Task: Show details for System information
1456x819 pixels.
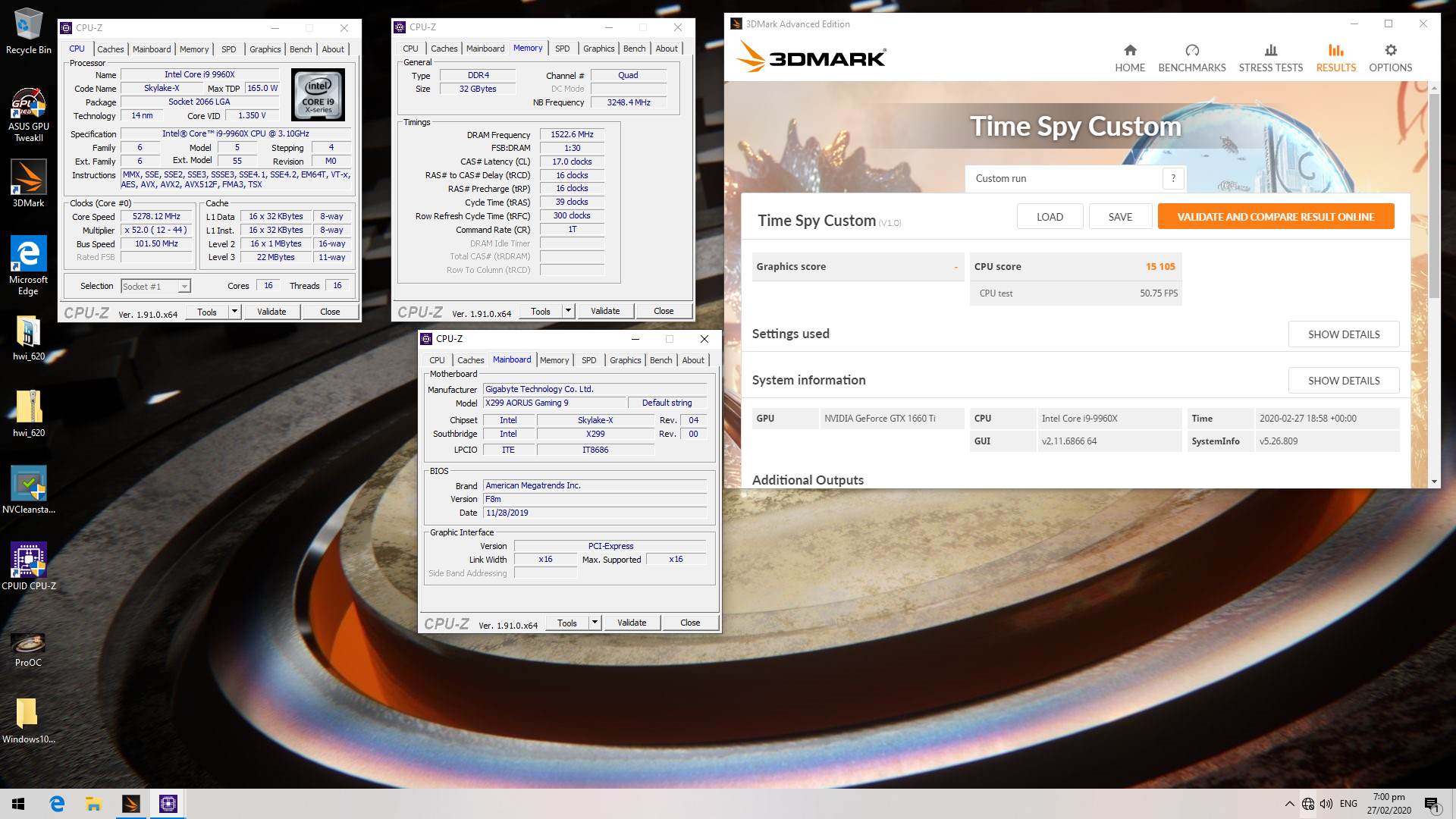Action: click(x=1343, y=381)
